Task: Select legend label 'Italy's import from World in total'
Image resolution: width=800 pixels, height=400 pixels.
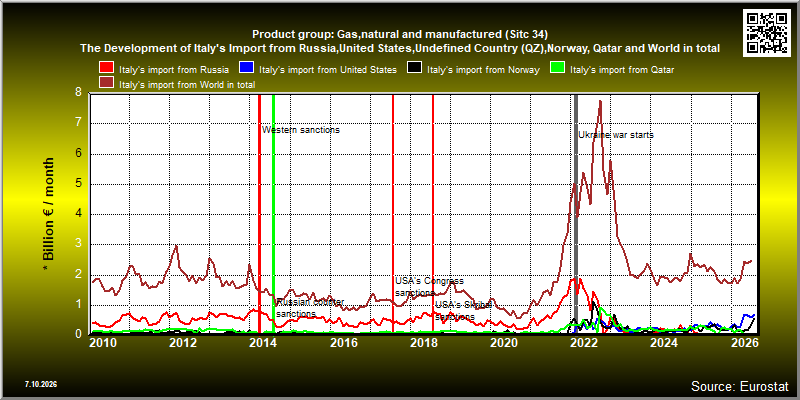Action: tap(187, 85)
